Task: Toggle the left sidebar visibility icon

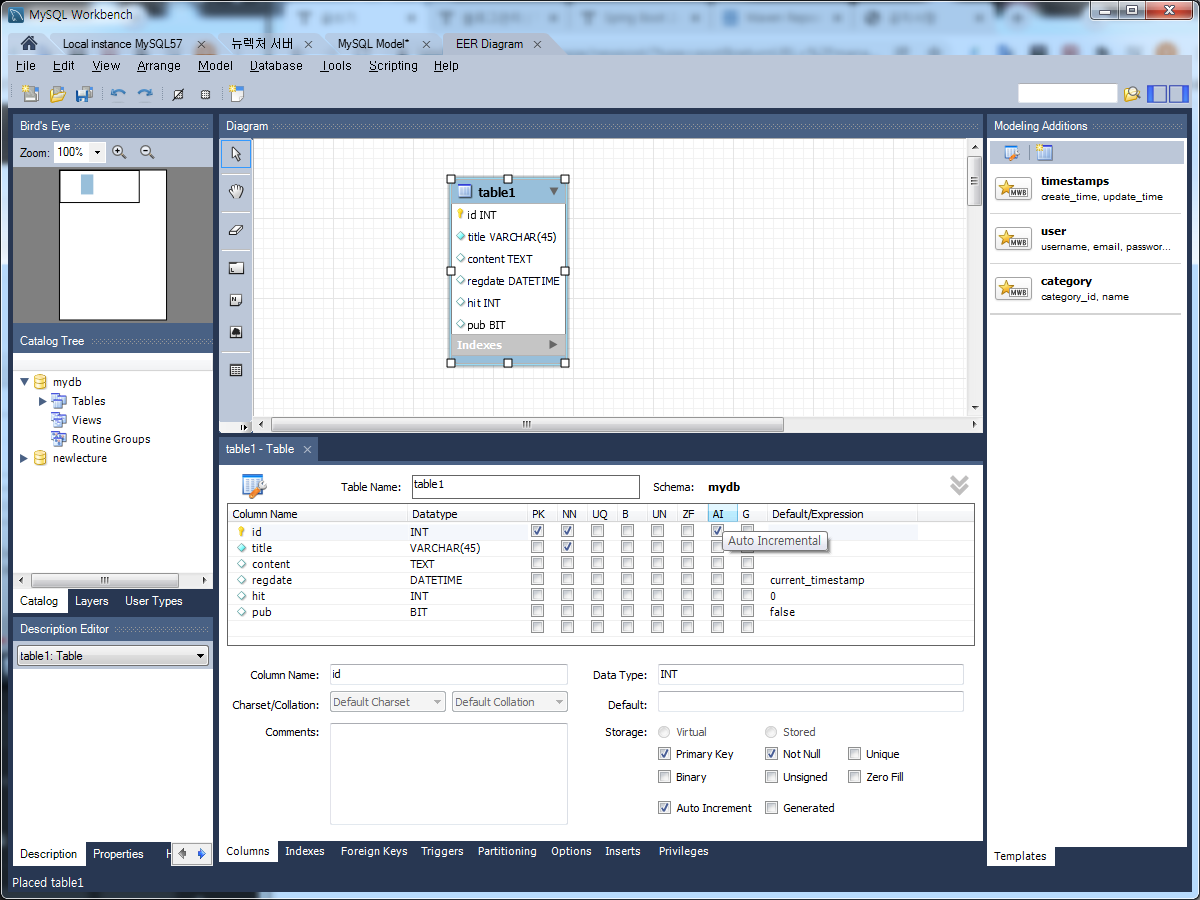Action: pyautogui.click(x=1155, y=94)
